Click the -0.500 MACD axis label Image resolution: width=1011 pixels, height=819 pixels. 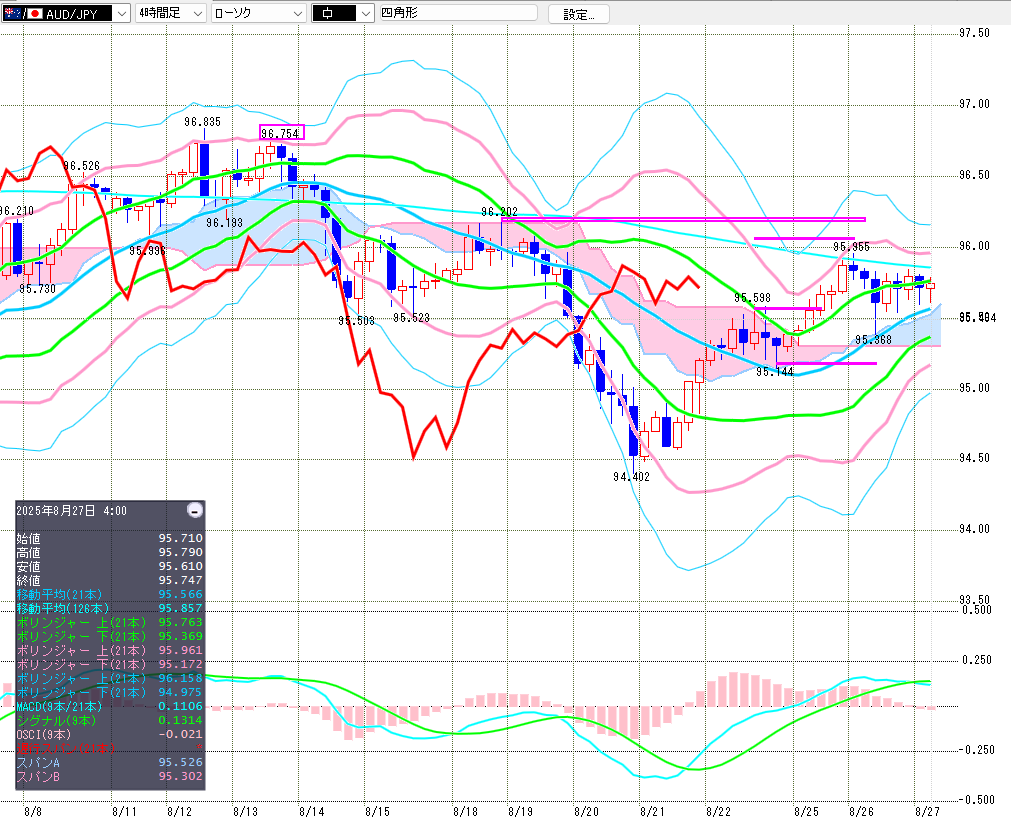click(976, 800)
